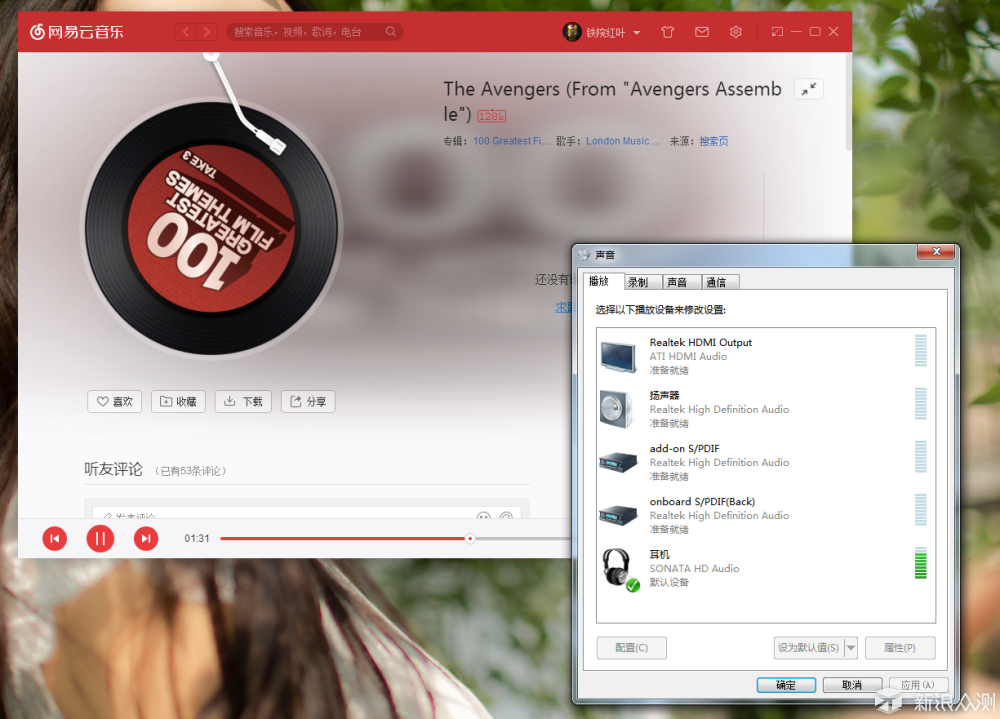Skip to the previous track
Screen dimensions: 1000x719
(x=54, y=539)
